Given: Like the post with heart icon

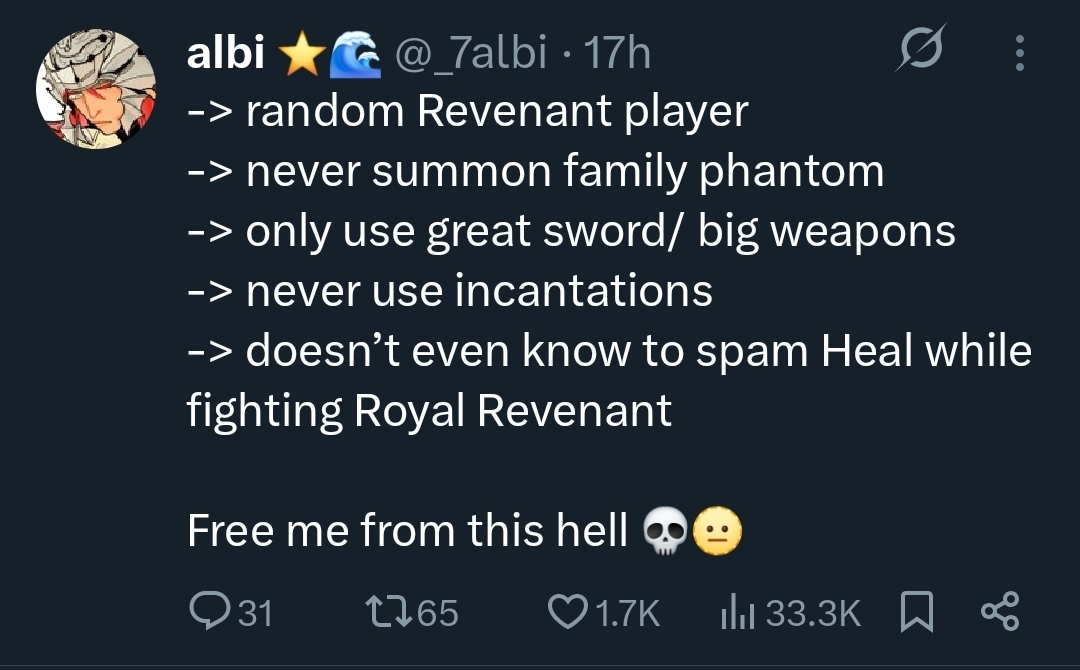Looking at the screenshot, I should coord(568,611).
